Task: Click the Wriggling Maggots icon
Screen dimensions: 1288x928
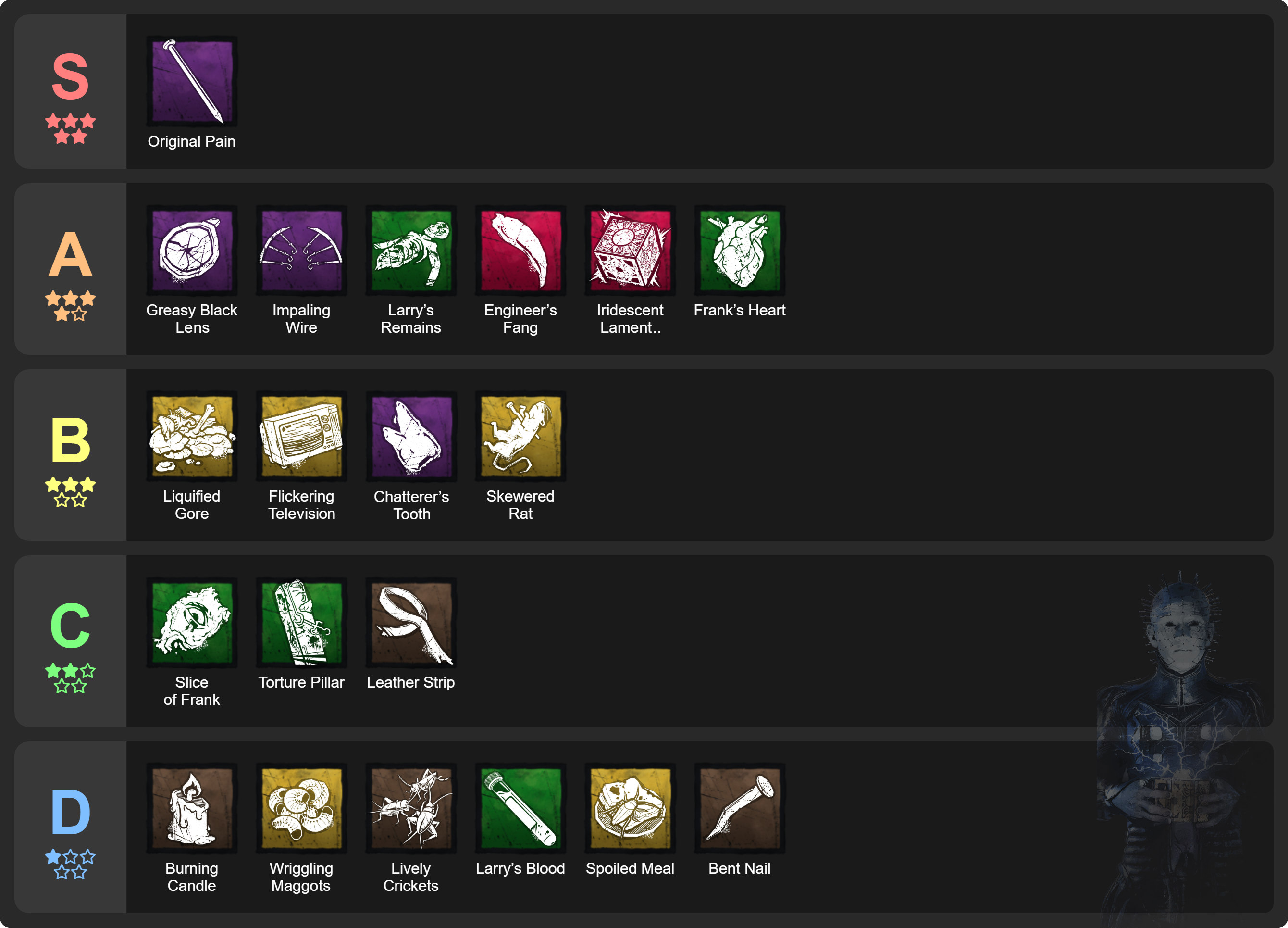Action: coord(301,808)
